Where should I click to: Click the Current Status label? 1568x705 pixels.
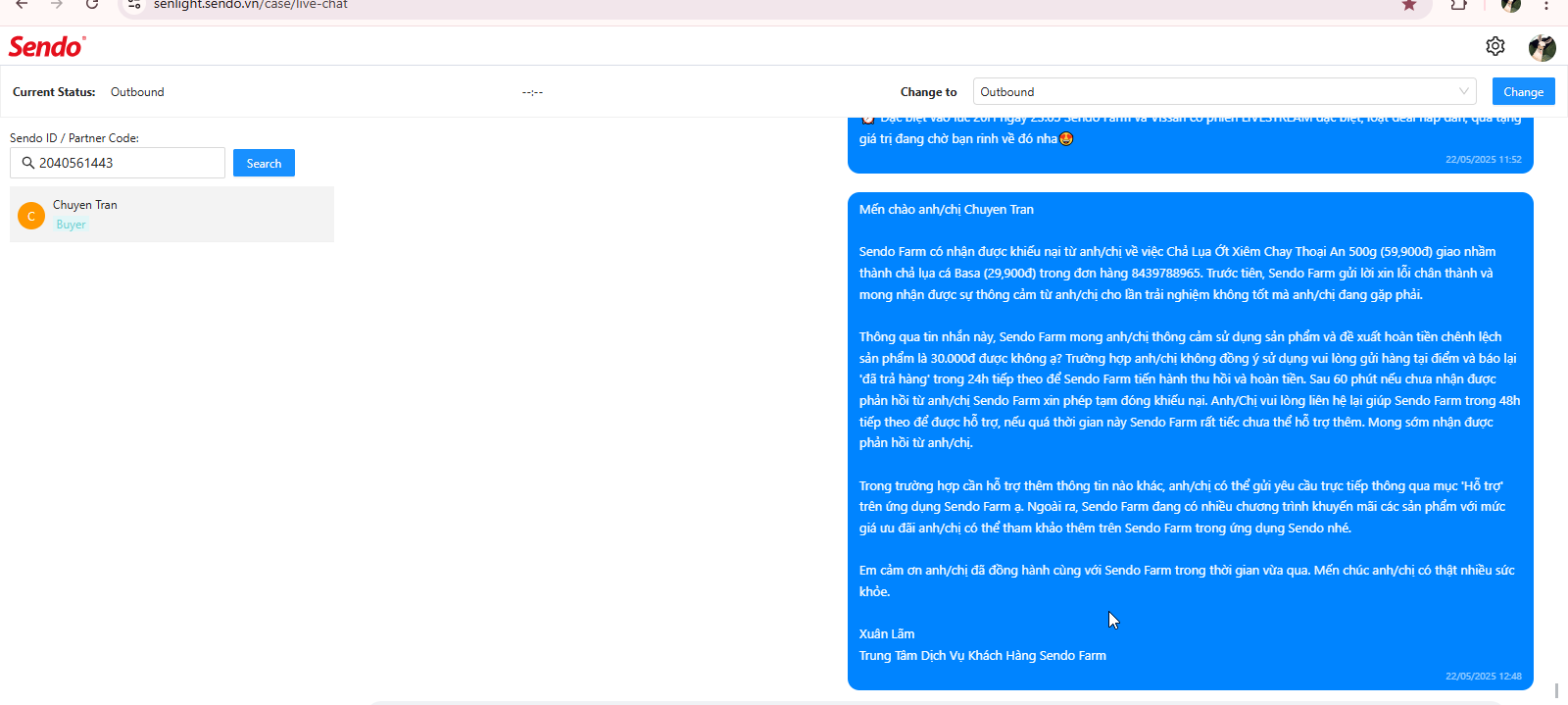pyautogui.click(x=54, y=92)
